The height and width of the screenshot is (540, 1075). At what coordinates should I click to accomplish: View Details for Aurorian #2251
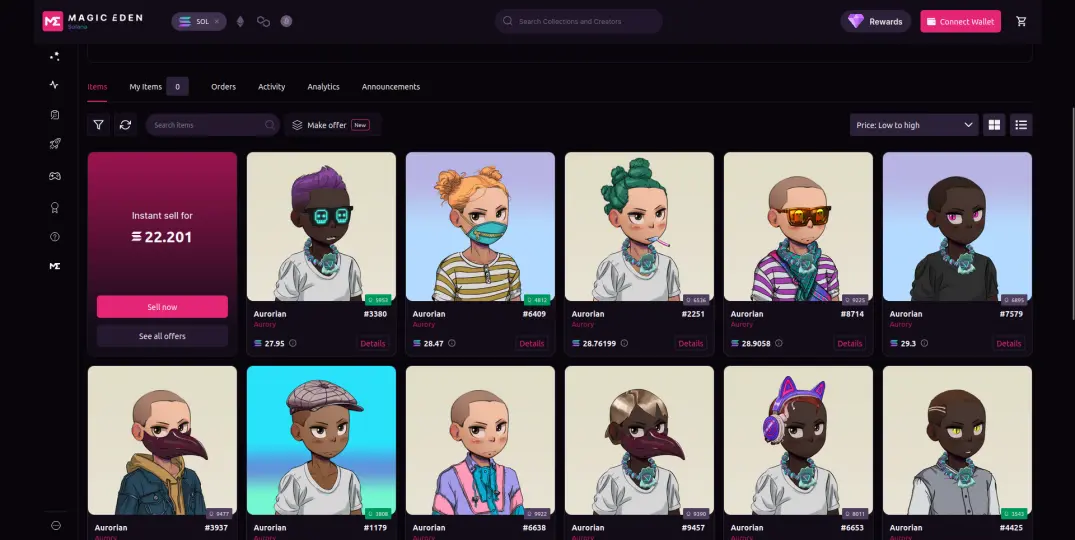[x=691, y=343]
